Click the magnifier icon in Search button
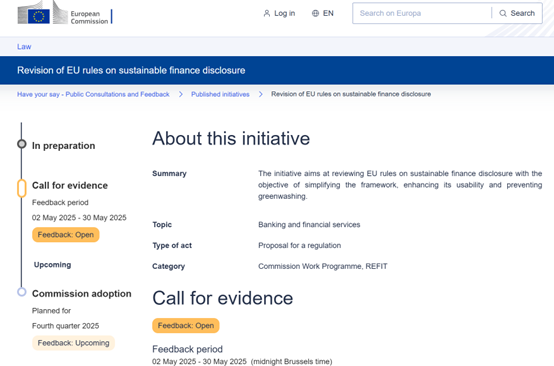Viewport: 554px width, 366px height. click(x=503, y=13)
